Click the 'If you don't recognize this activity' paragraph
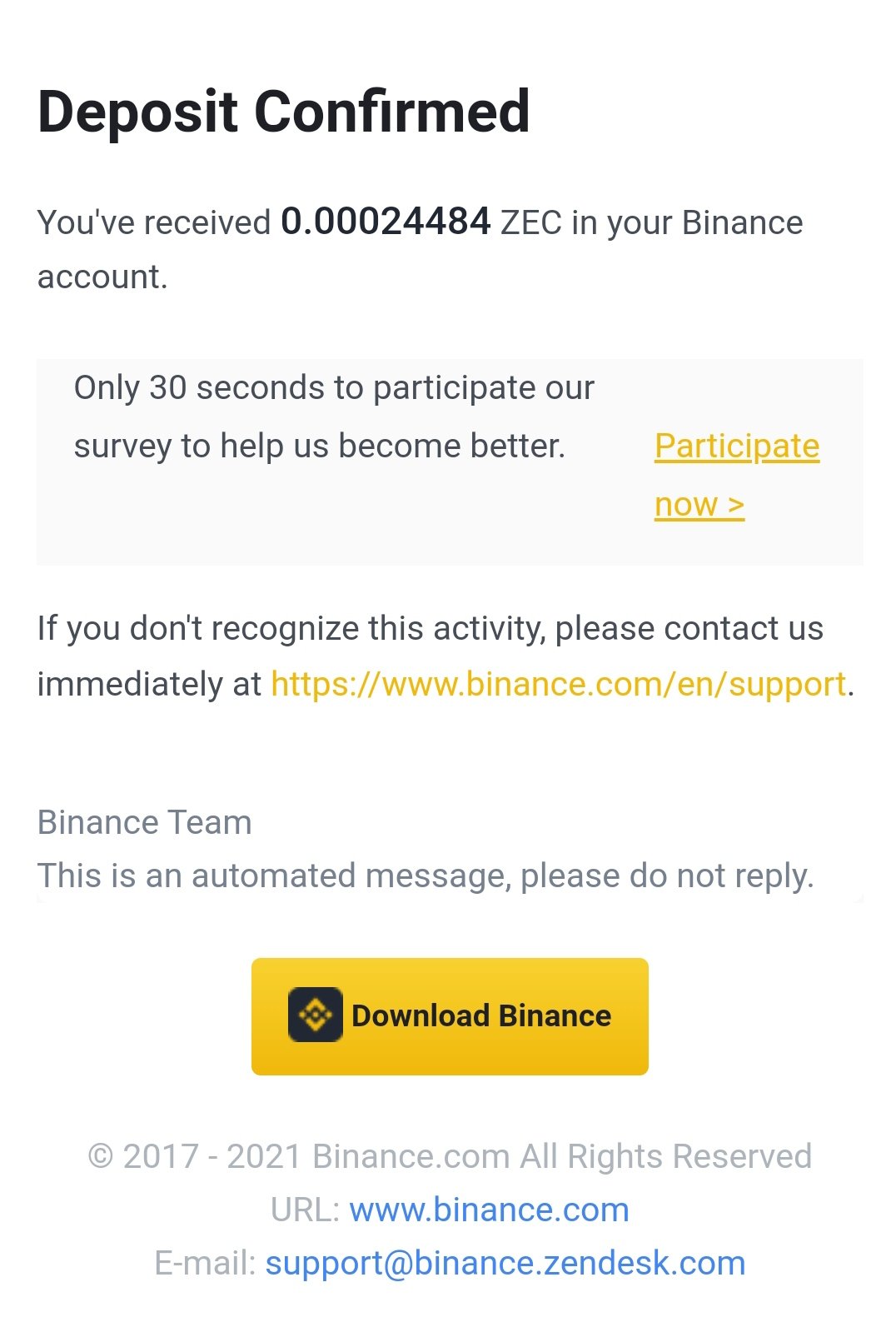Viewport: 896px width, 1337px height. [446, 656]
